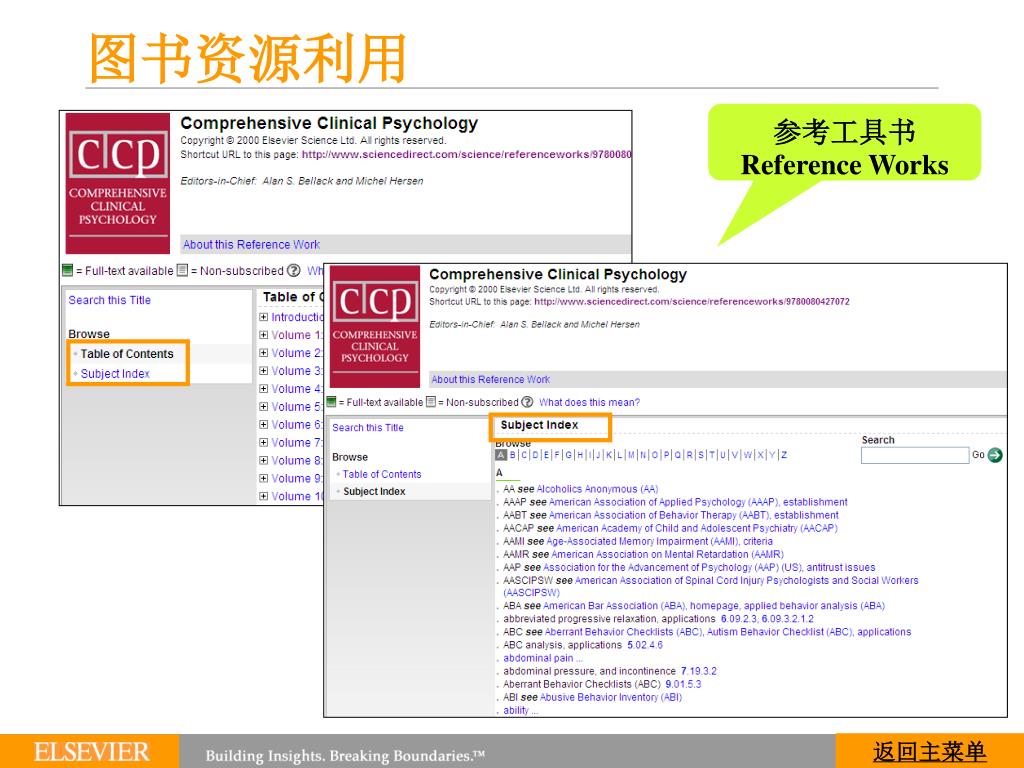This screenshot has width=1024, height=768.
Task: Jump to letter Z in alphabet browse
Action: coord(784,455)
